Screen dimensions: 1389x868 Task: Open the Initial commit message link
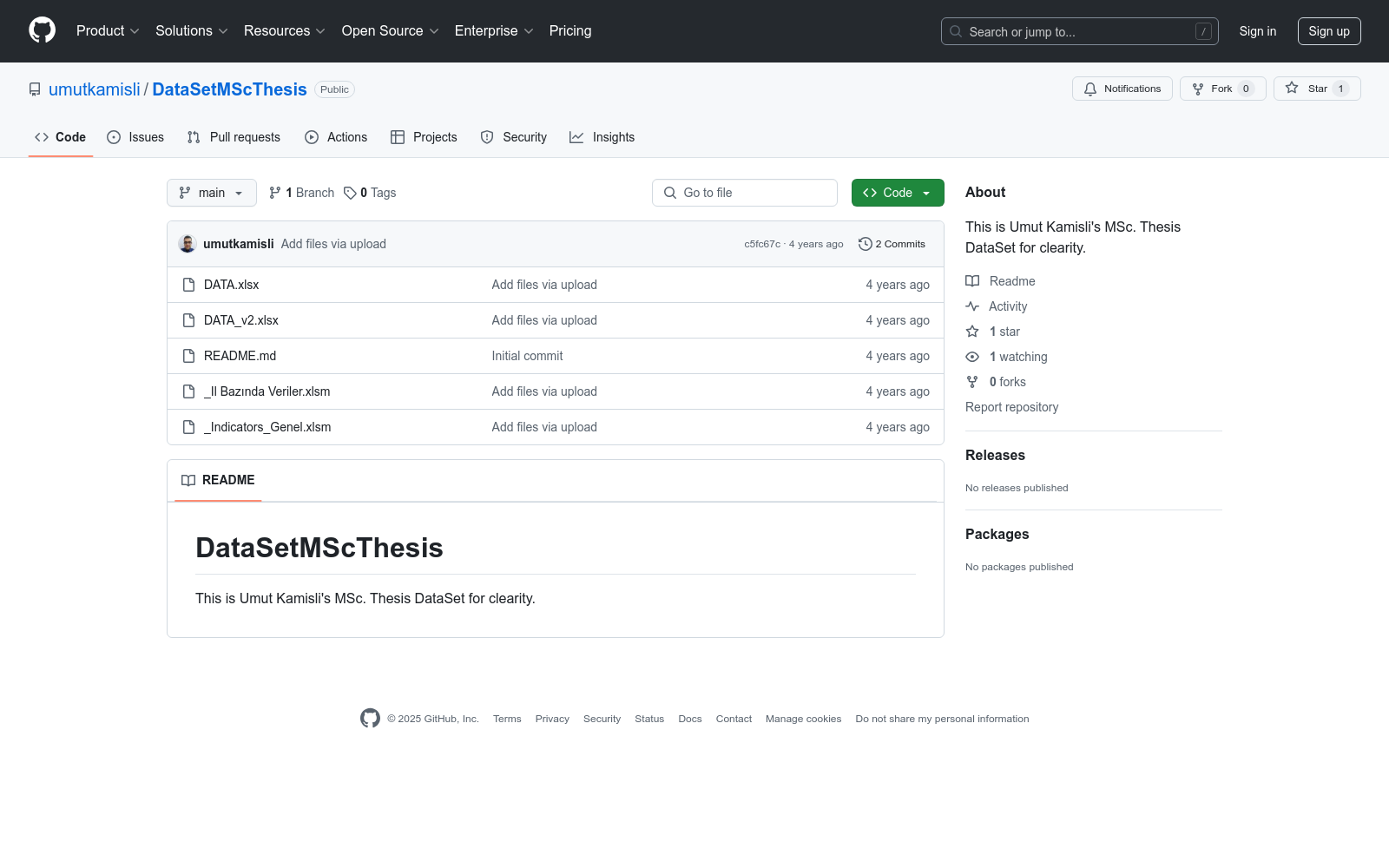coord(527,356)
